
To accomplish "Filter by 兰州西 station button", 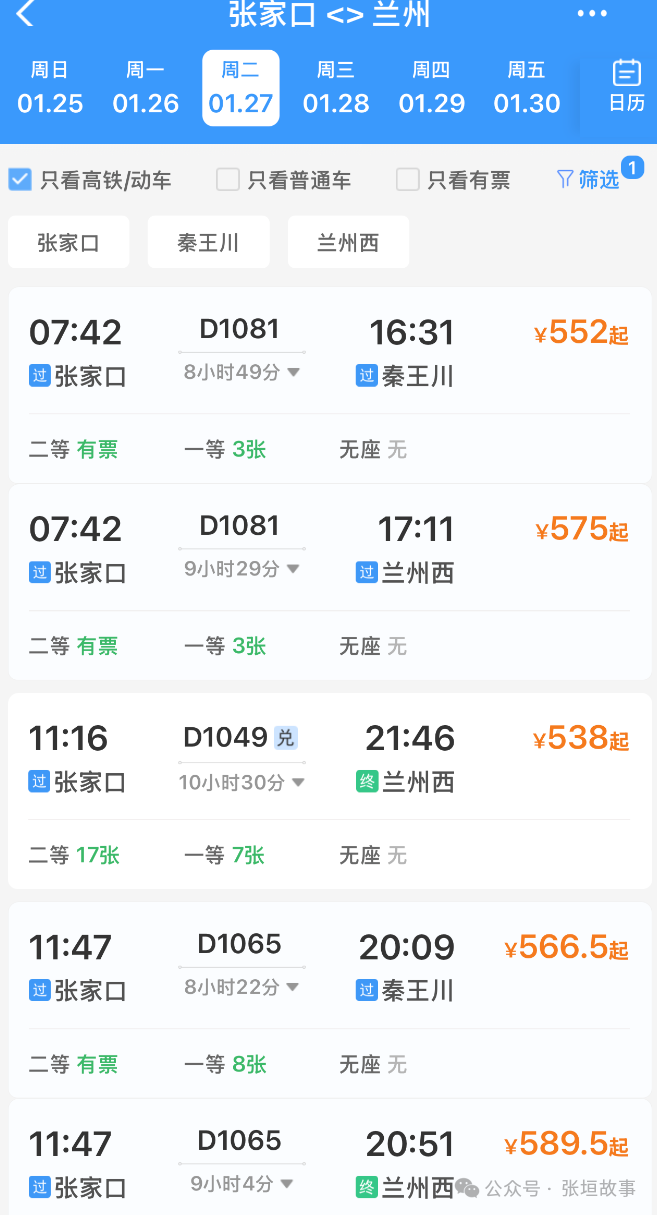I will pyautogui.click(x=348, y=242).
